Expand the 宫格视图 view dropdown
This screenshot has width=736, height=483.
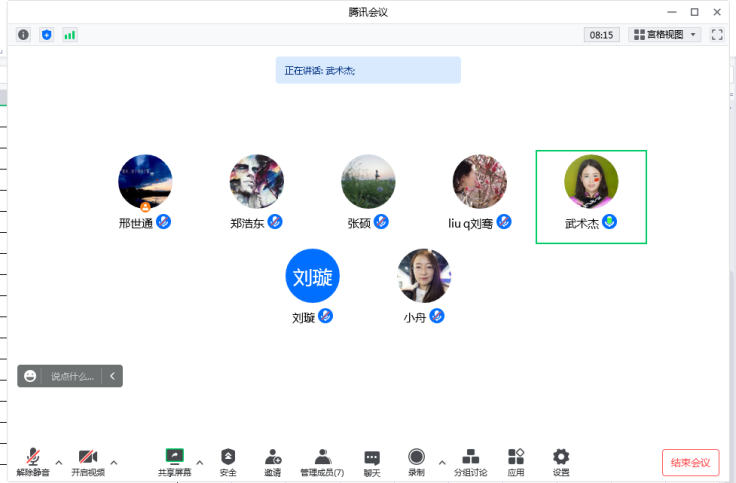(664, 35)
